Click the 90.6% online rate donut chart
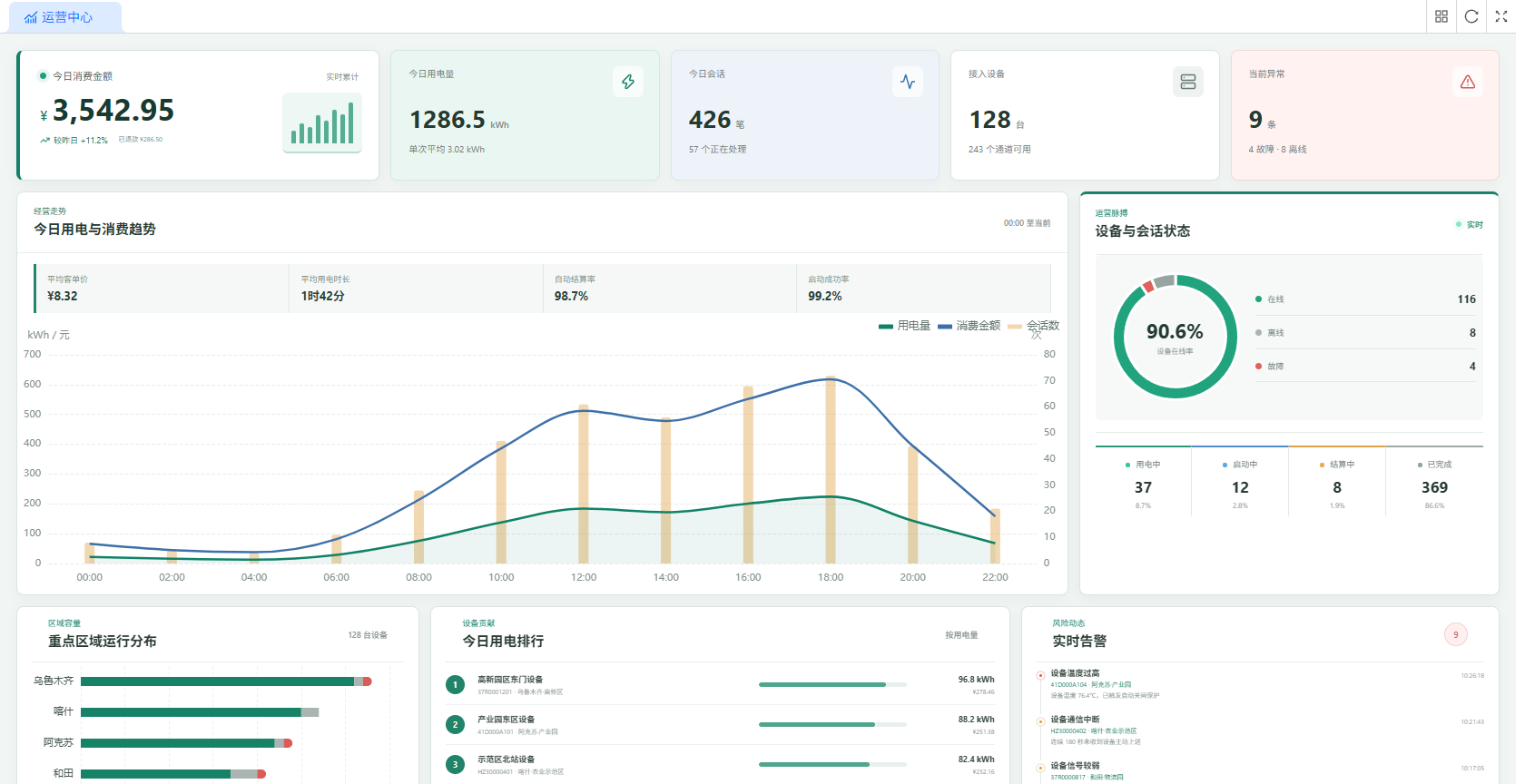The image size is (1525, 784). pyautogui.click(x=1176, y=337)
